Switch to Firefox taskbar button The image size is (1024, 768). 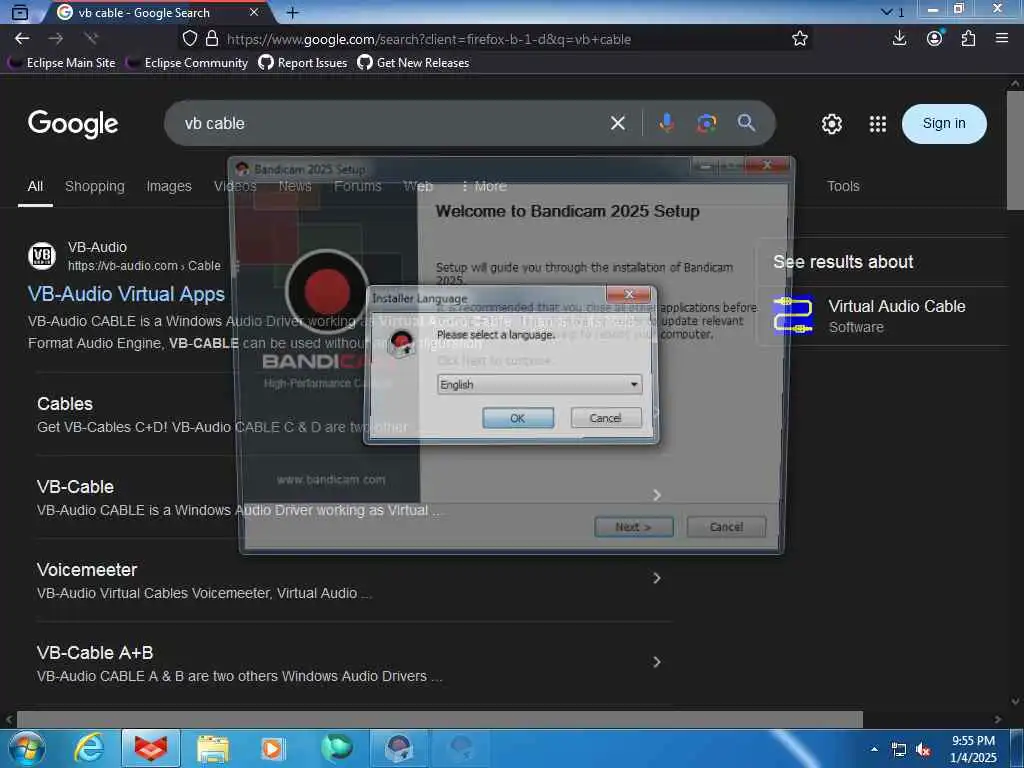pos(151,748)
